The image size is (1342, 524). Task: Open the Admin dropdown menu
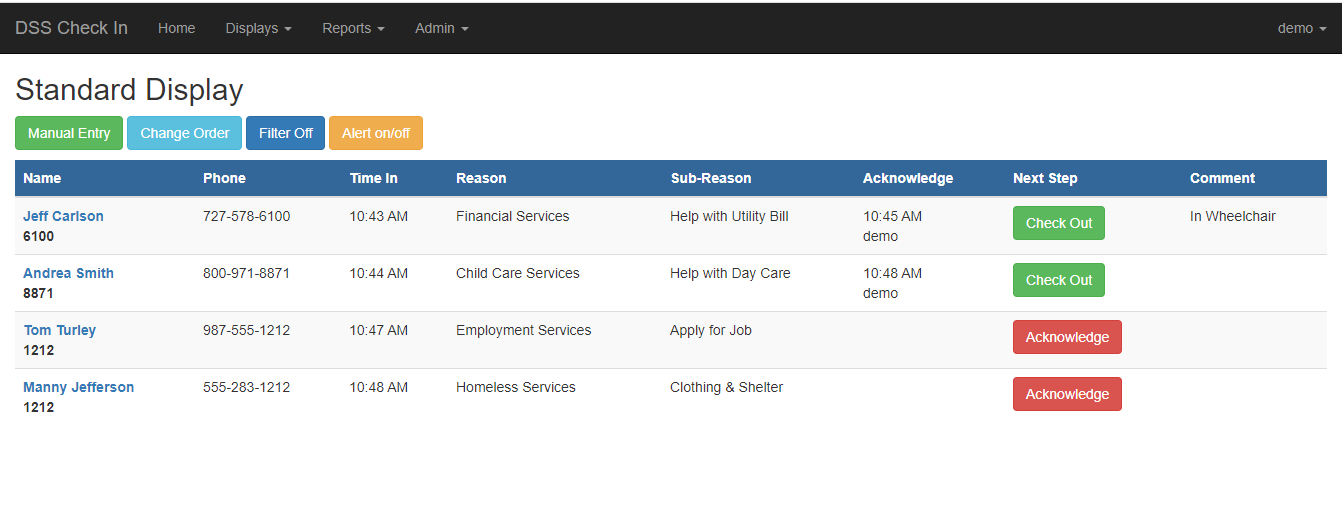[x=441, y=28]
